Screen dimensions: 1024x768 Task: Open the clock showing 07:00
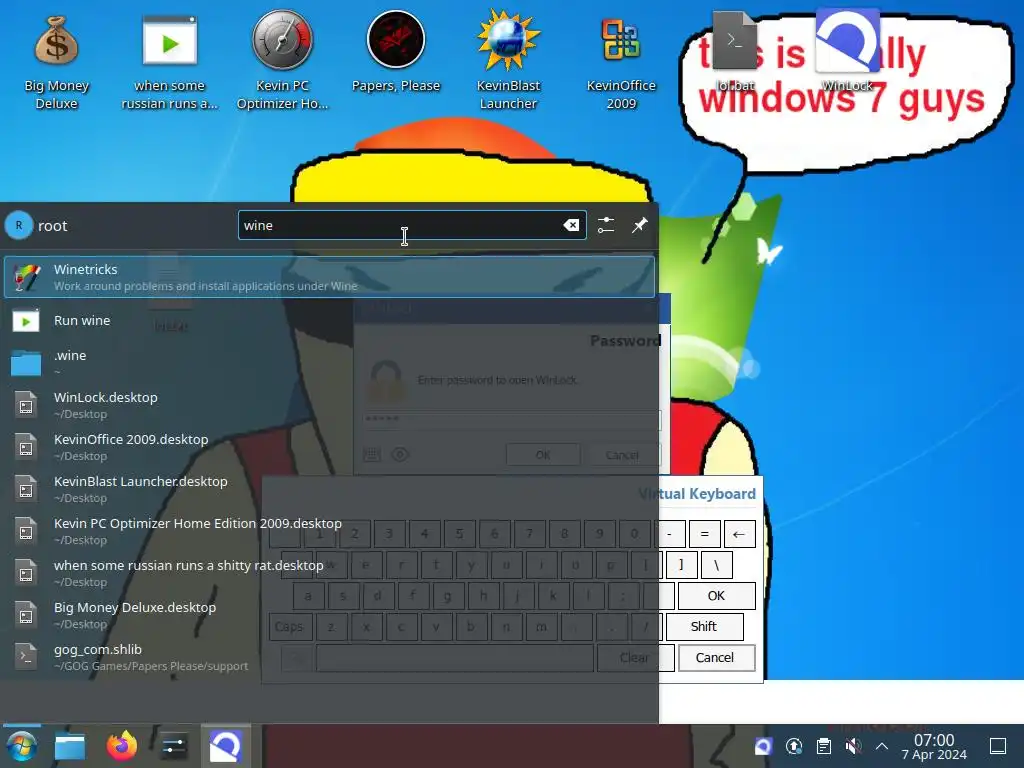(x=934, y=746)
